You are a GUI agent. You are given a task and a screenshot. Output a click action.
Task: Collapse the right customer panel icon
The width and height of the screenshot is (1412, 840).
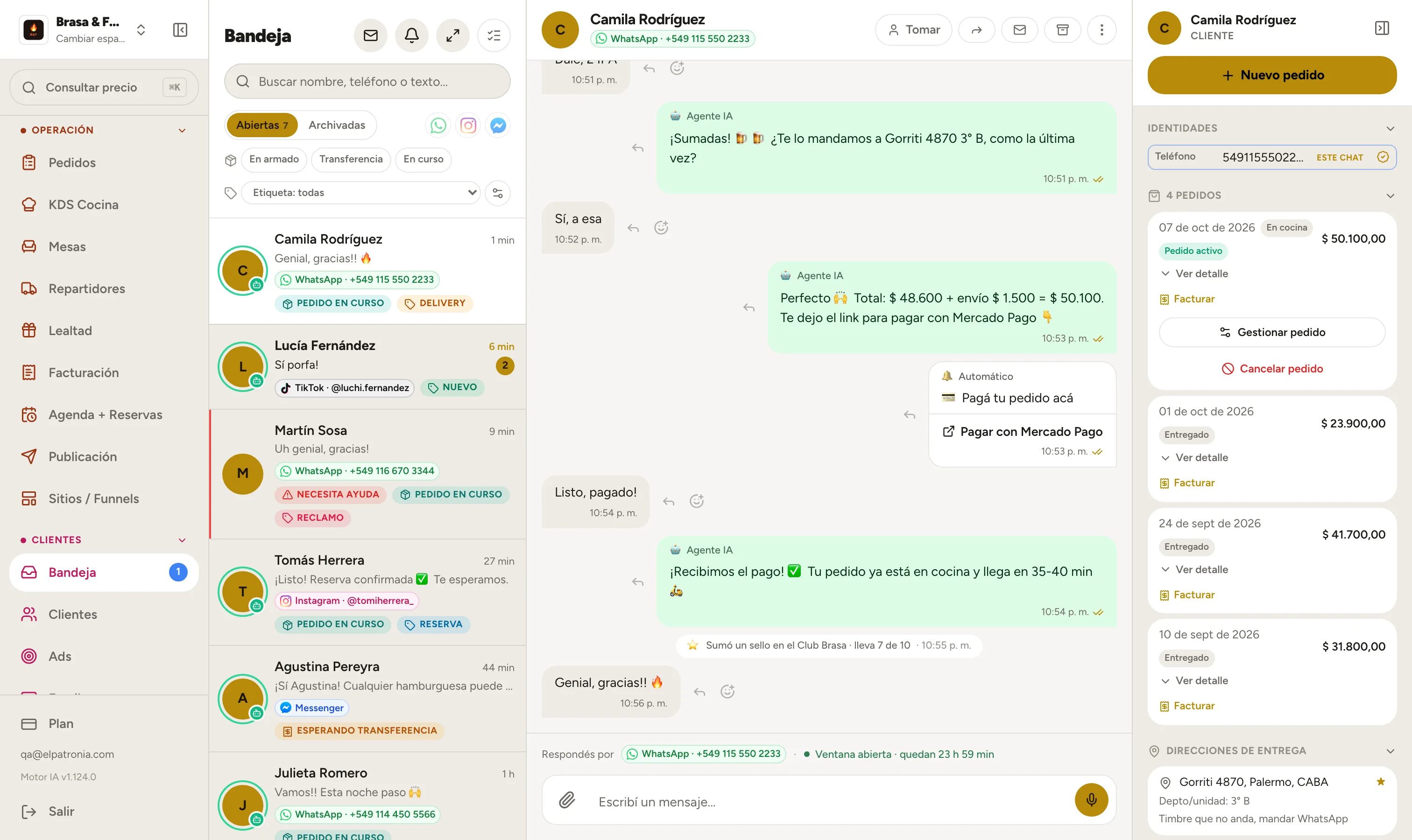[1381, 28]
